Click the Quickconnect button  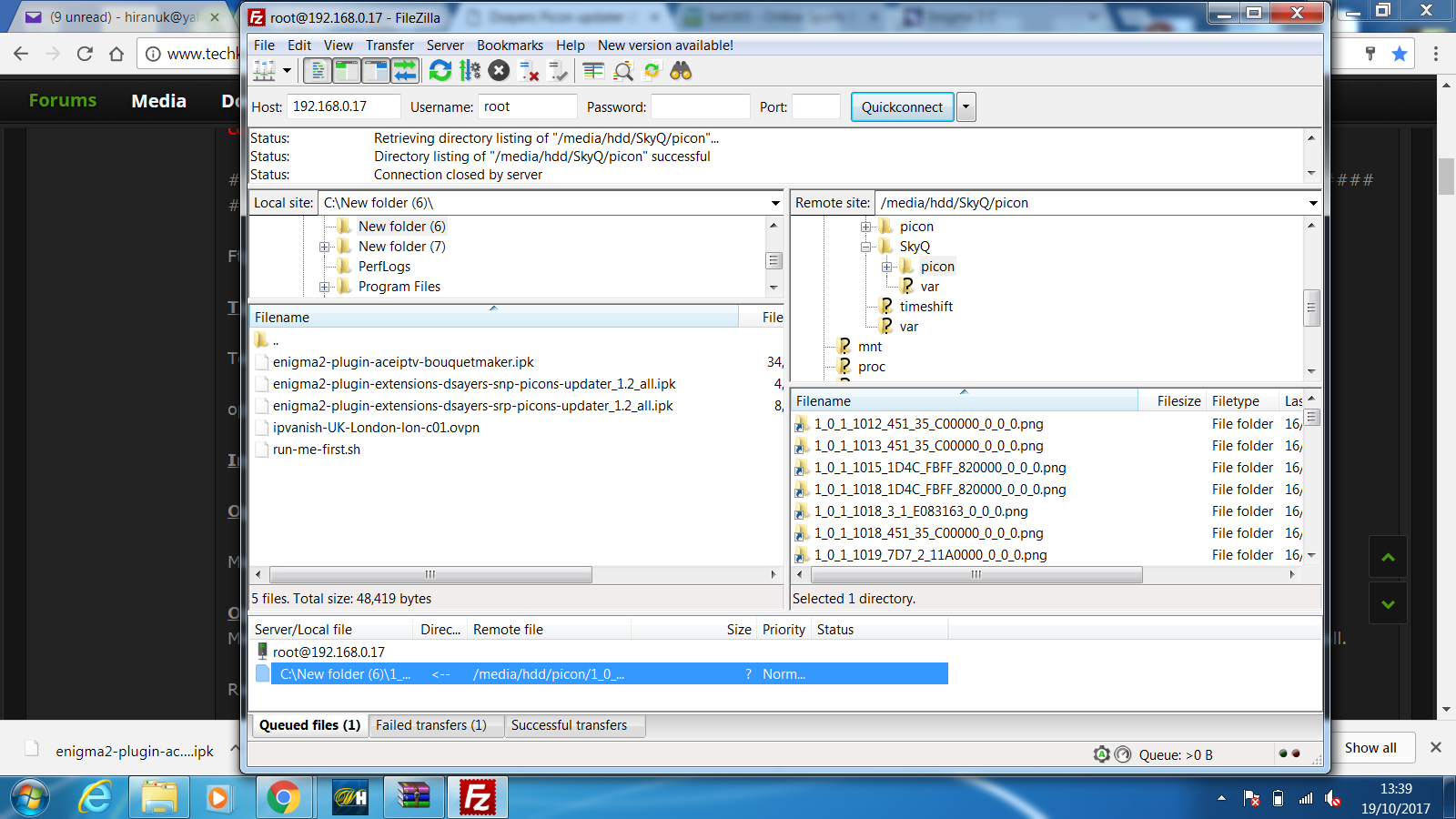pos(903,107)
